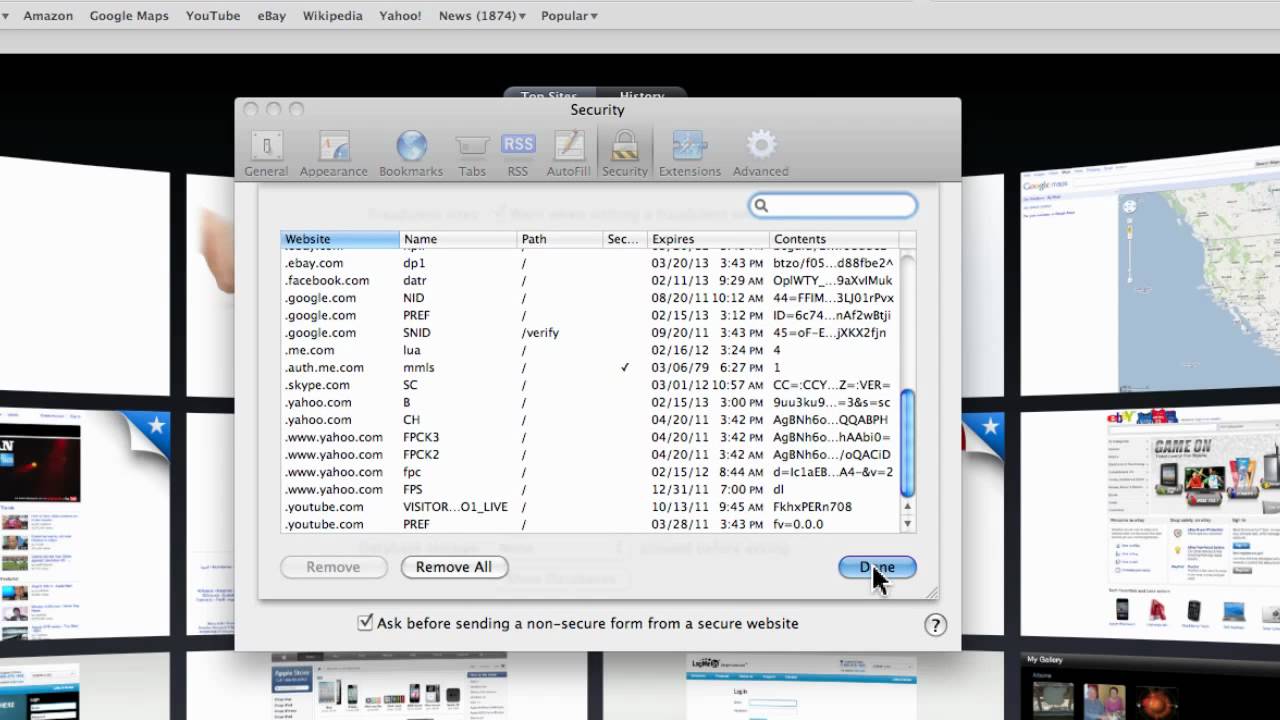Open eBay bookmark

pos(272,16)
